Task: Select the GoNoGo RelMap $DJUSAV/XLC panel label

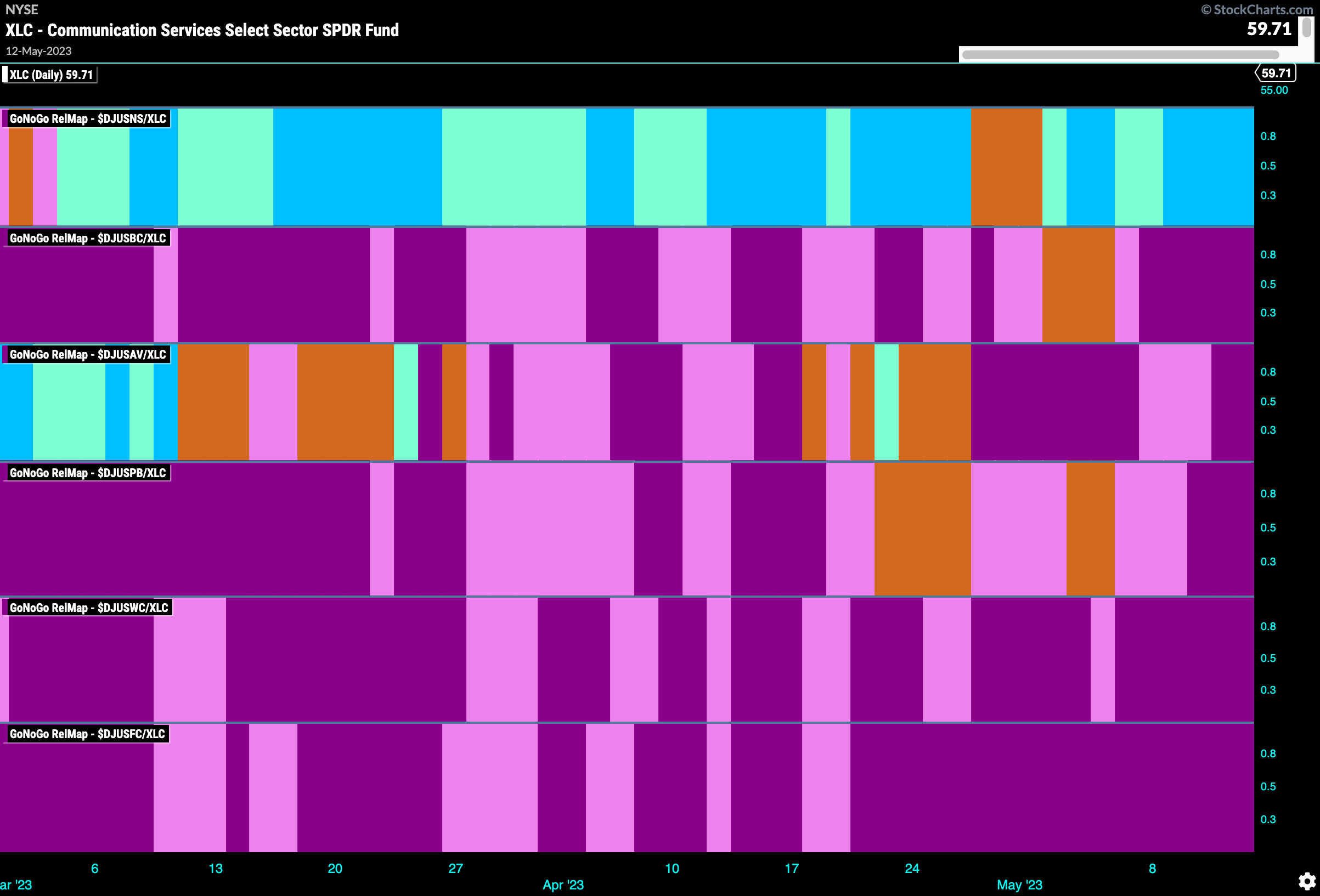Action: click(87, 354)
